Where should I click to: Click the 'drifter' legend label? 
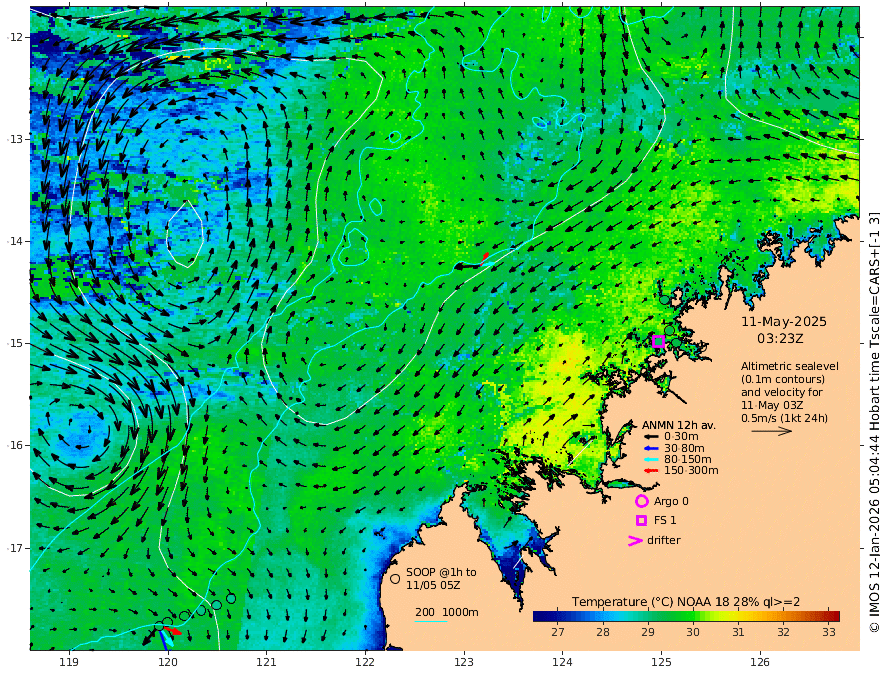663,540
